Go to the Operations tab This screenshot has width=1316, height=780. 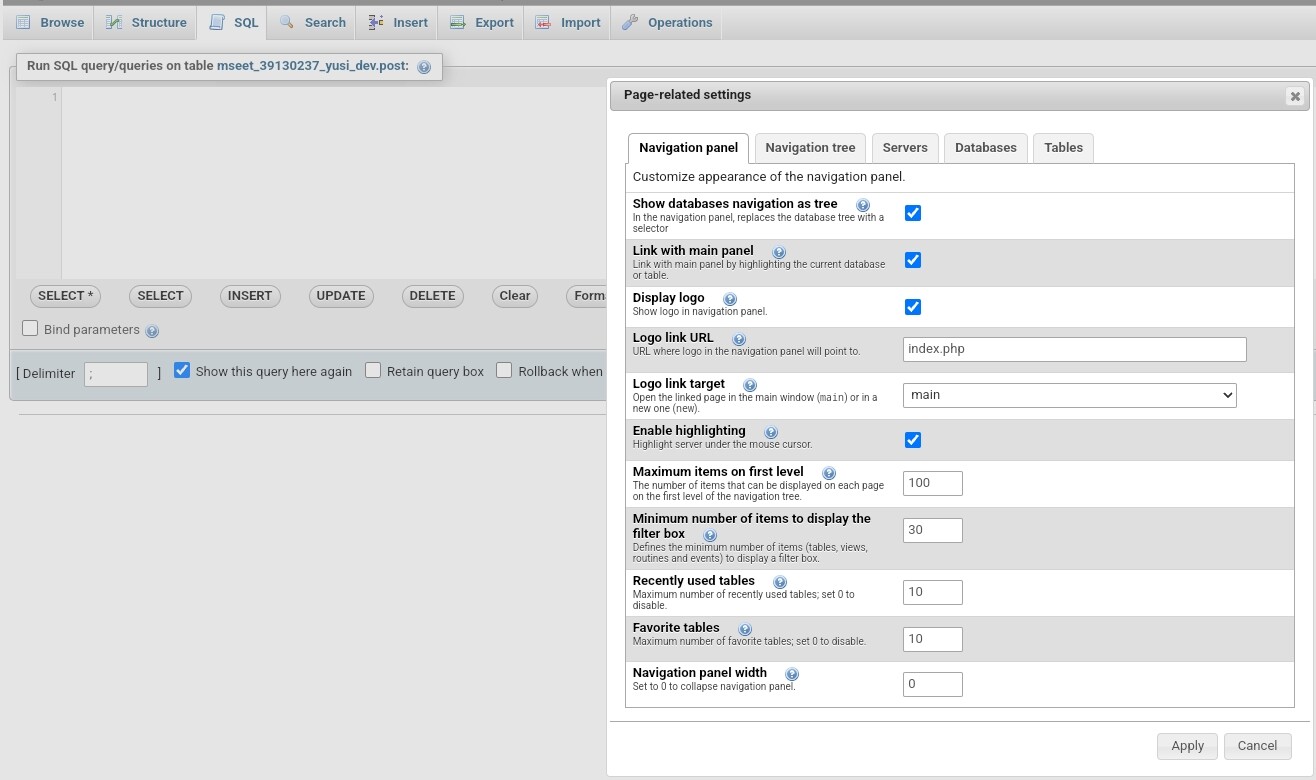[x=667, y=22]
